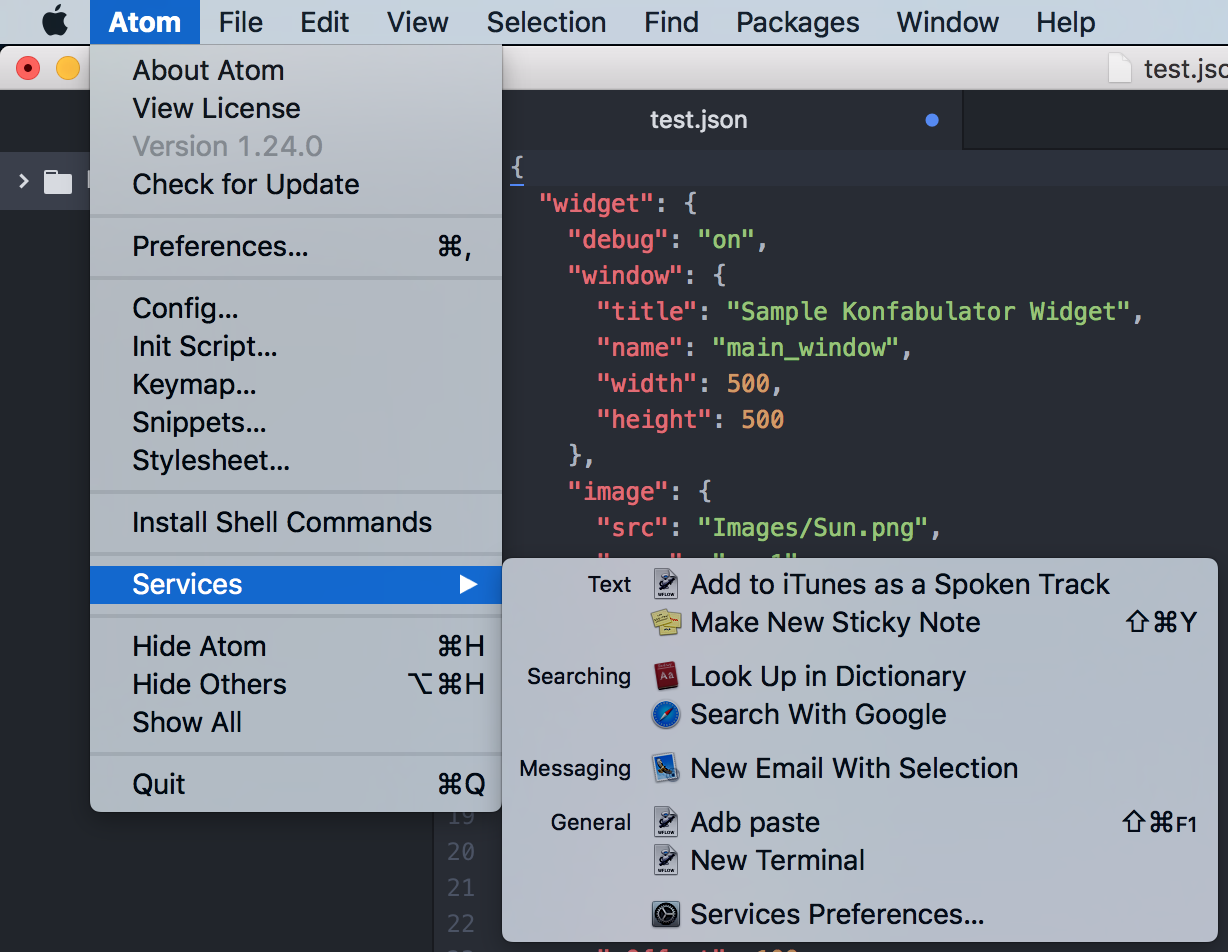The width and height of the screenshot is (1228, 952).
Task: Click the System Preferences icon for Services Preferences
Action: [666, 915]
